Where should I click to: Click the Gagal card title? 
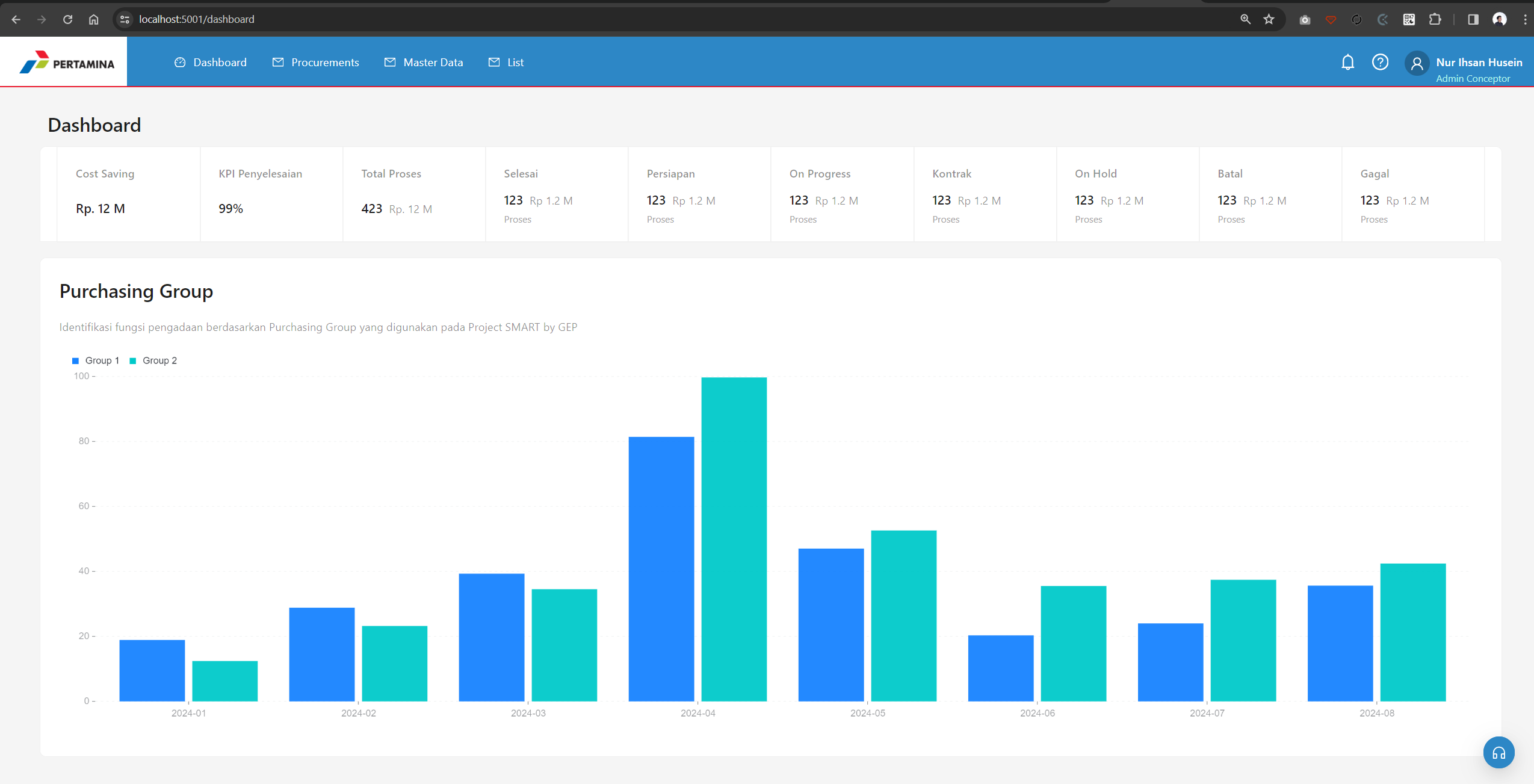click(1375, 173)
